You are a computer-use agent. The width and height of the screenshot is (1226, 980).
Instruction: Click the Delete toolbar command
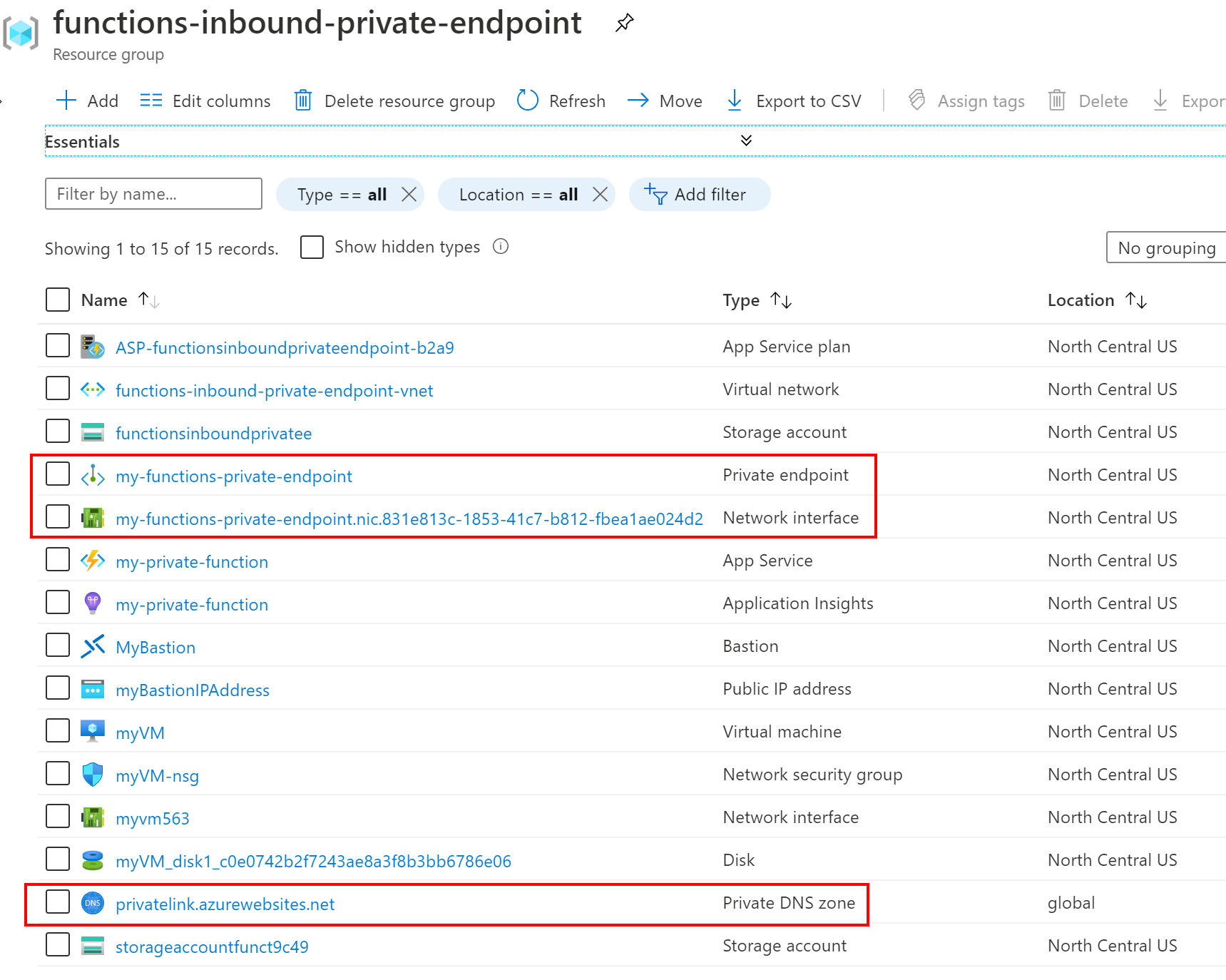pos(1088,101)
